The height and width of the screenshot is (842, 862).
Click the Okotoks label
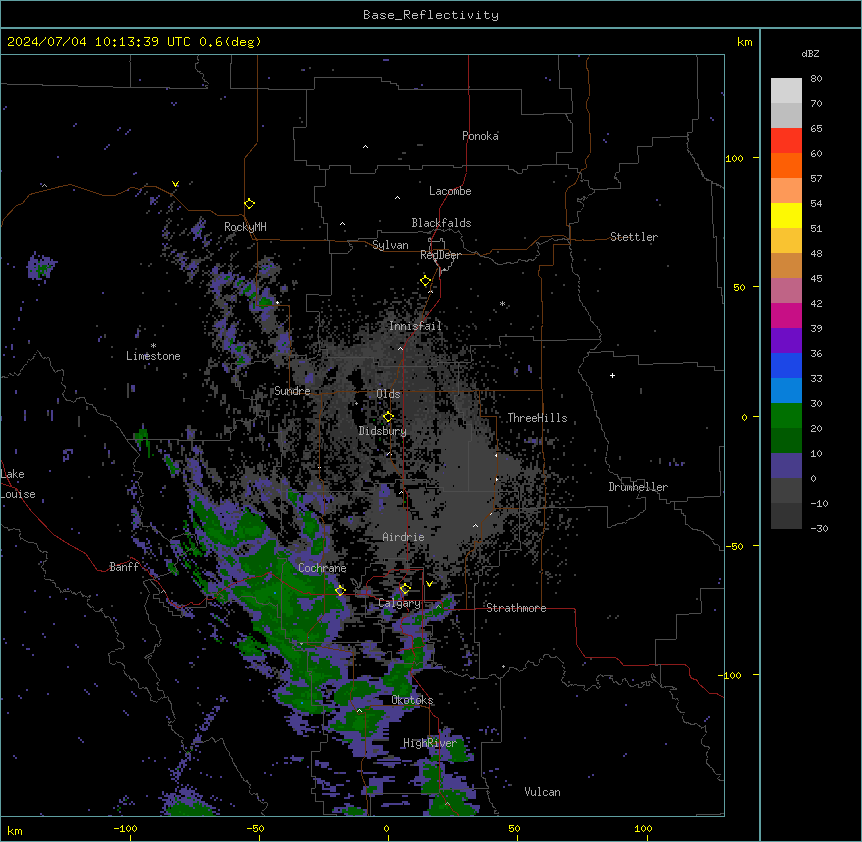pos(412,700)
